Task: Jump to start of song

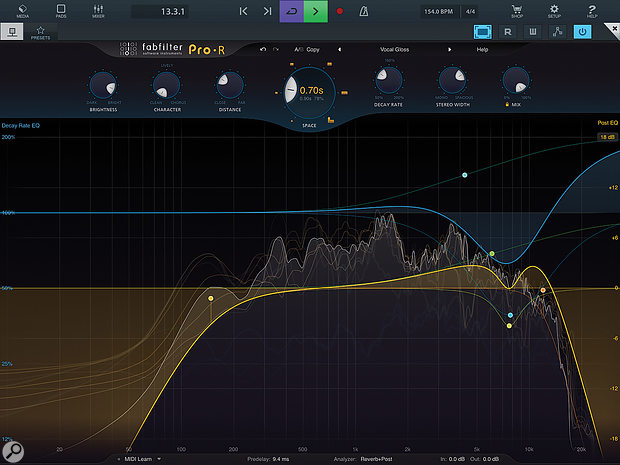Action: pyautogui.click(x=243, y=11)
